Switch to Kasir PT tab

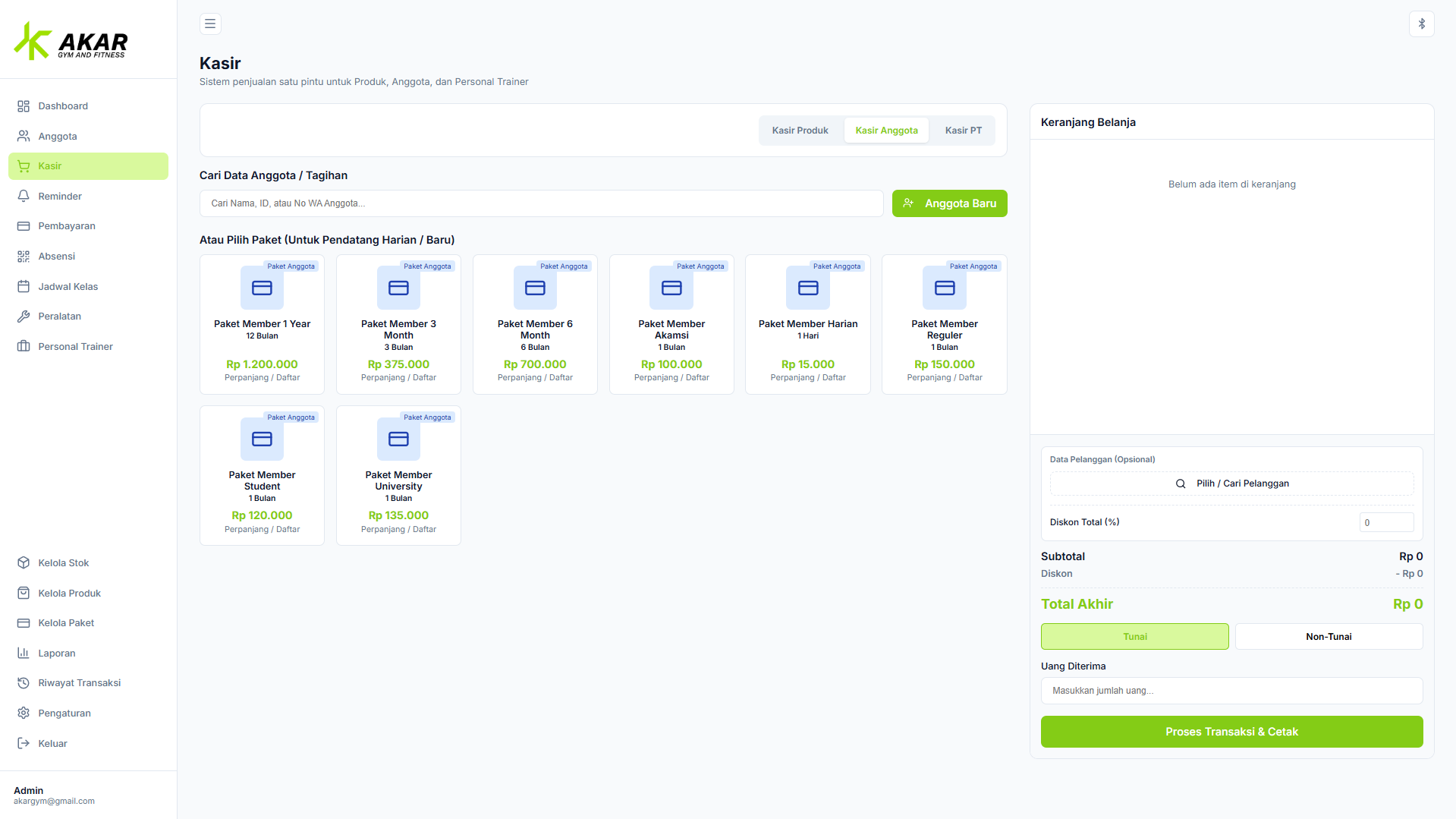click(x=963, y=131)
